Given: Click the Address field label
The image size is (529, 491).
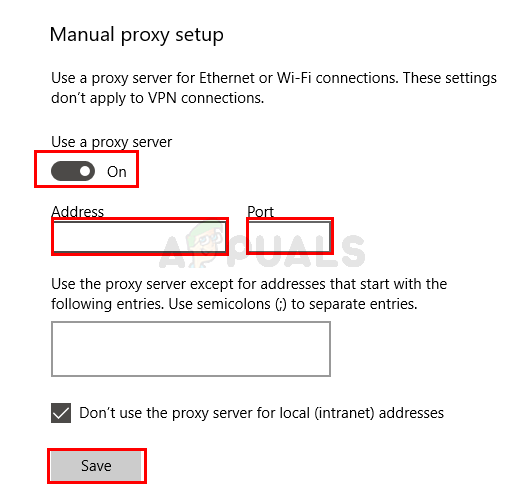Looking at the screenshot, I should click(78, 212).
